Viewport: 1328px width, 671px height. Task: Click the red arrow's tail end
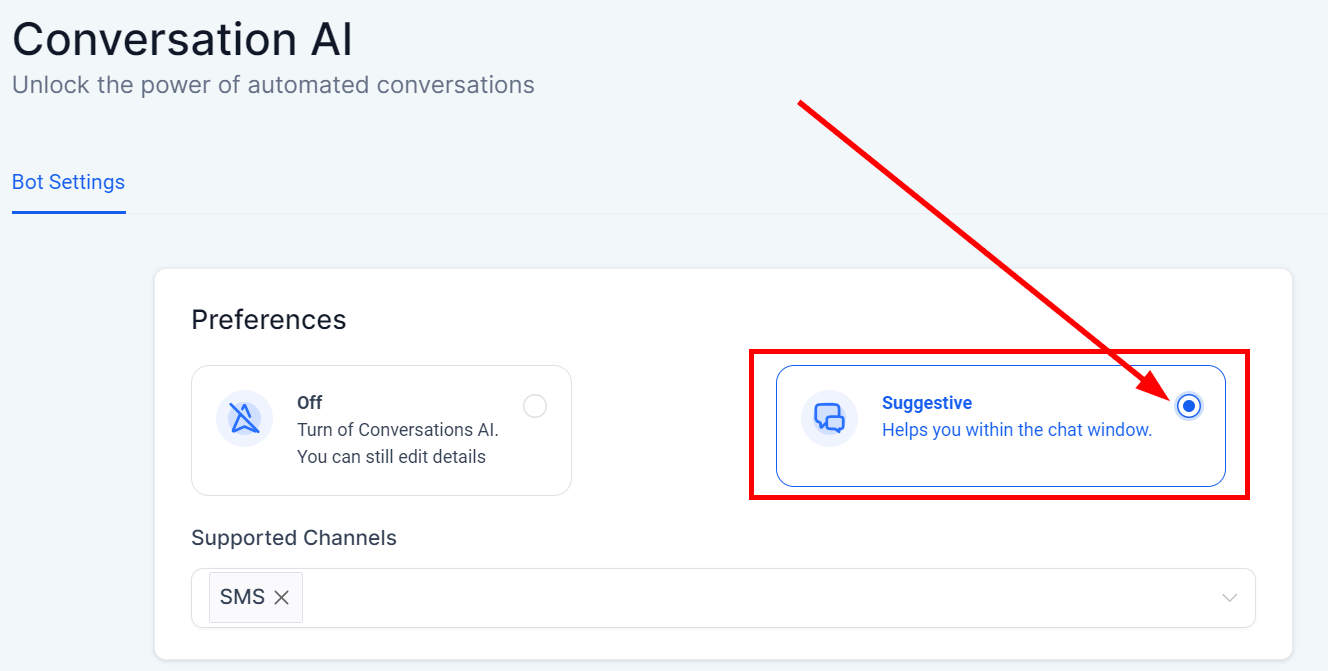coord(802,104)
